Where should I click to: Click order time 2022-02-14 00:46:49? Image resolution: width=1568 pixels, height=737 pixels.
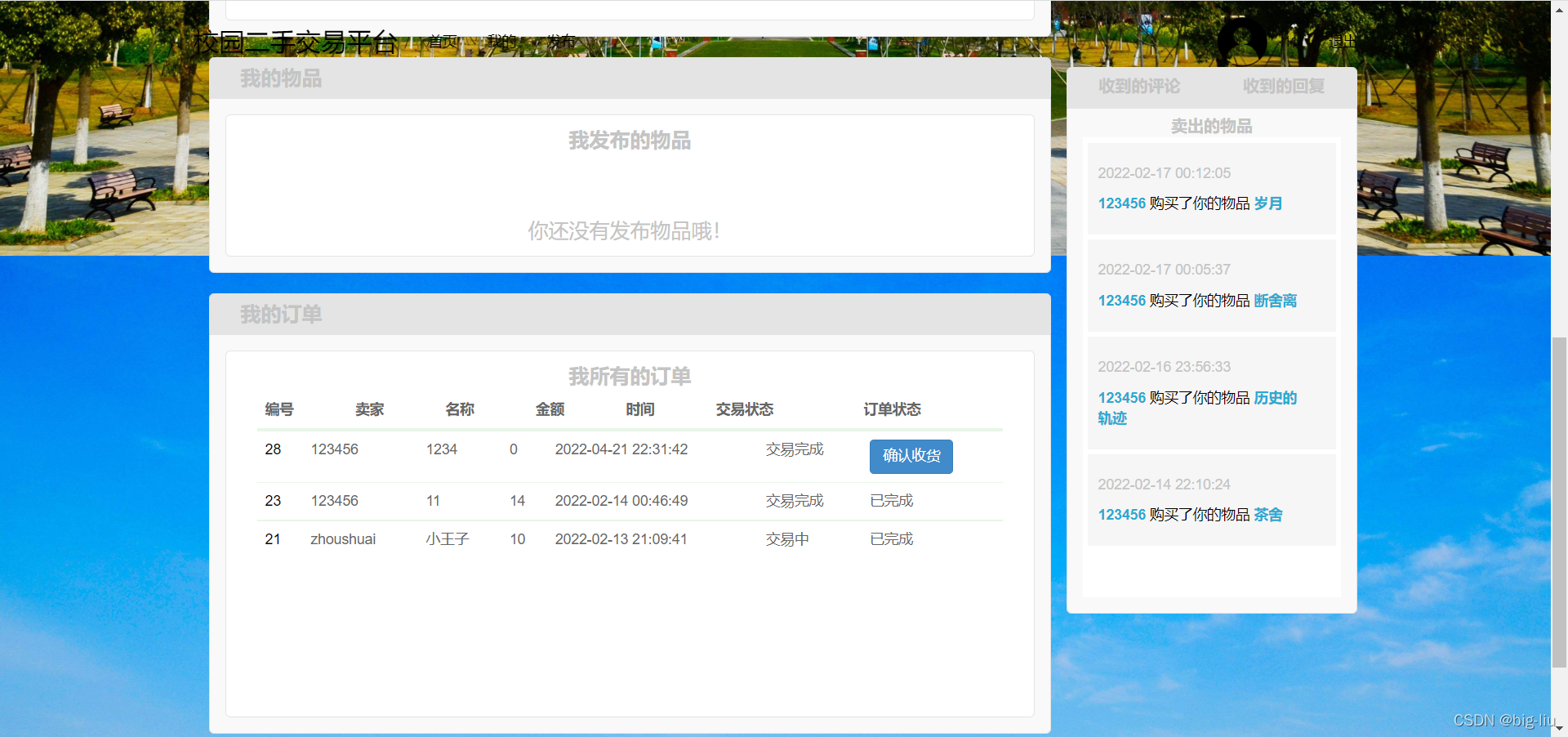click(x=621, y=501)
